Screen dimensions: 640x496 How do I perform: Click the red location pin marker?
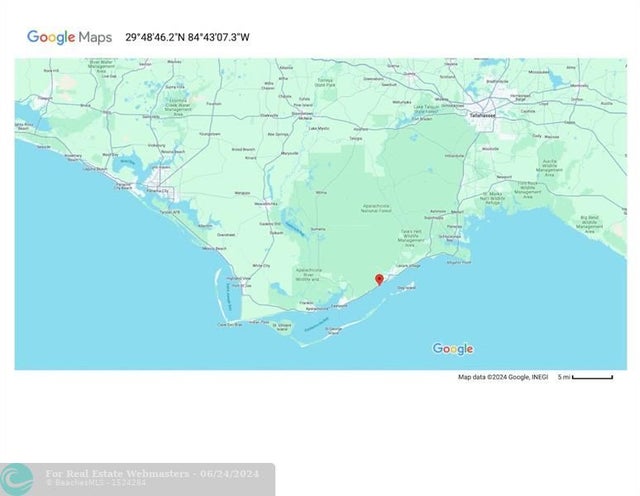click(378, 280)
